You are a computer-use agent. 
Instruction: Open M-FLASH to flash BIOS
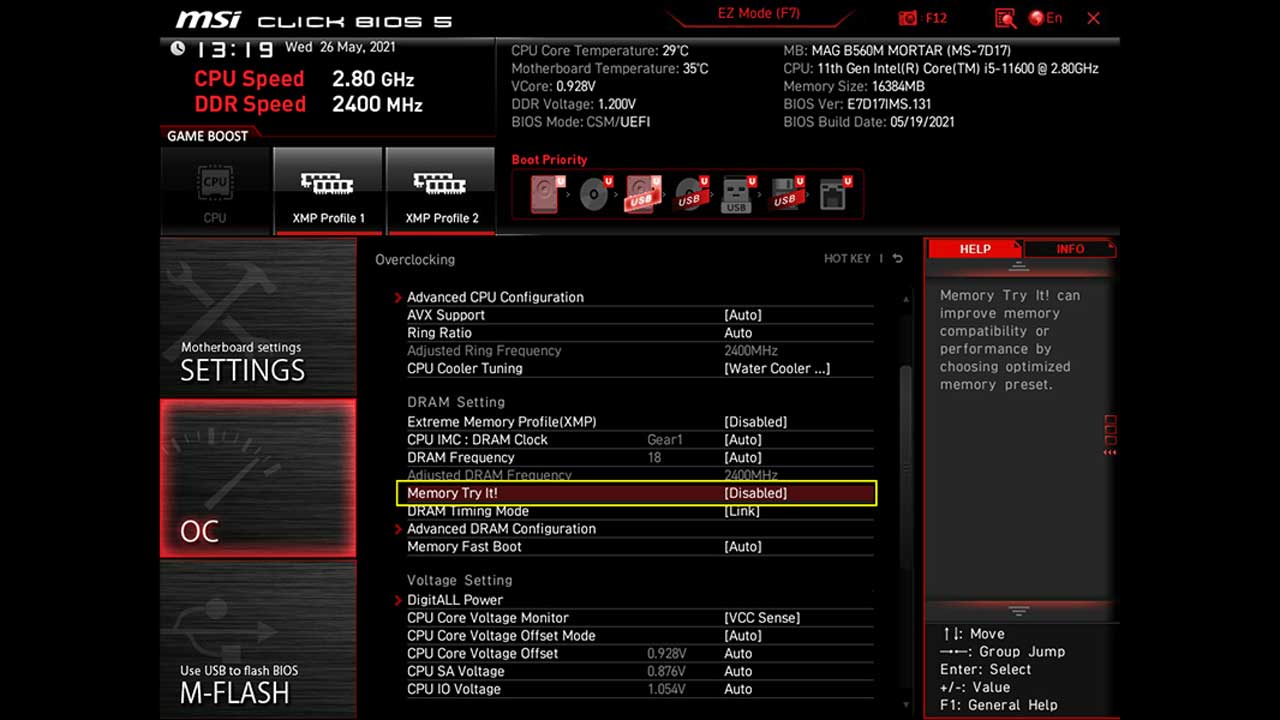pyautogui.click(x=258, y=639)
